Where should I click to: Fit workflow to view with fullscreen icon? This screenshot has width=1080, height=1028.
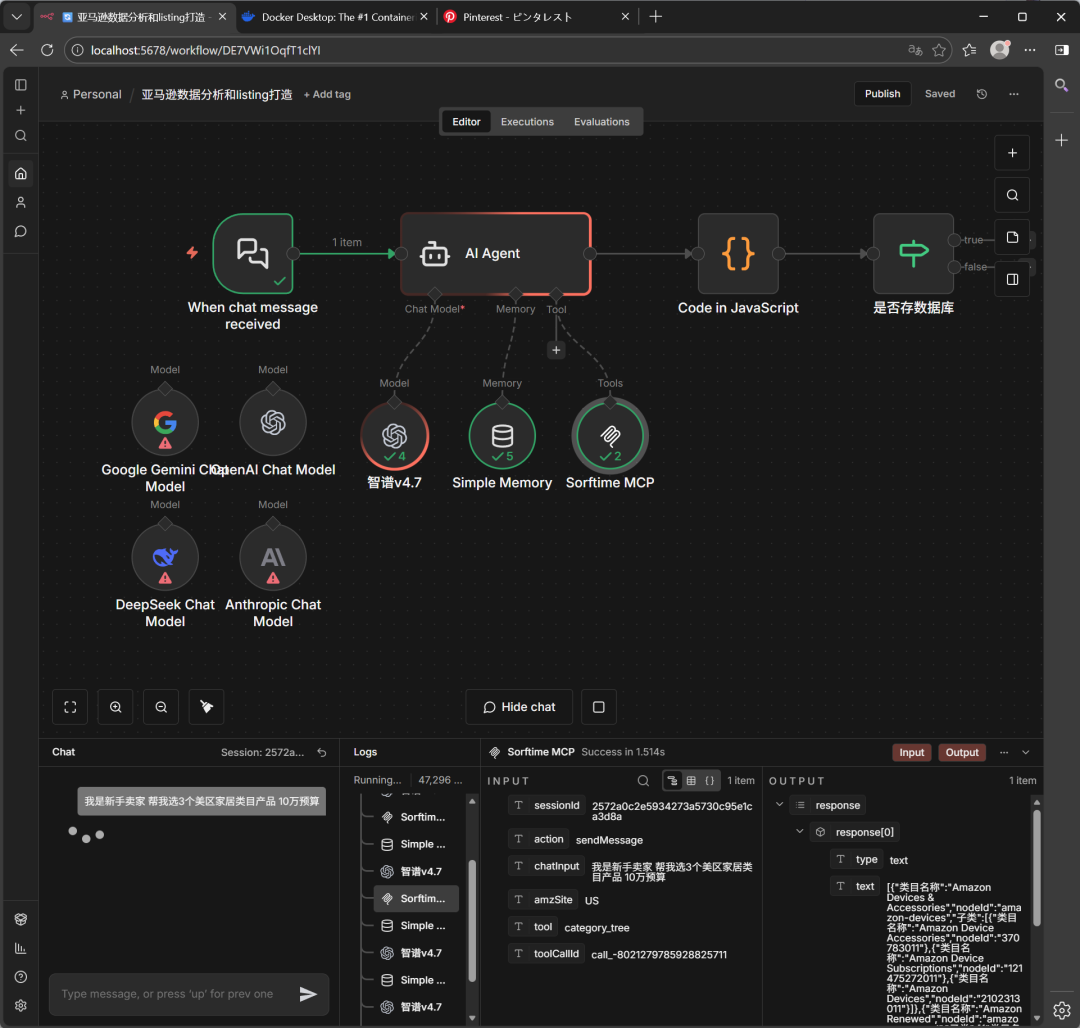(70, 707)
